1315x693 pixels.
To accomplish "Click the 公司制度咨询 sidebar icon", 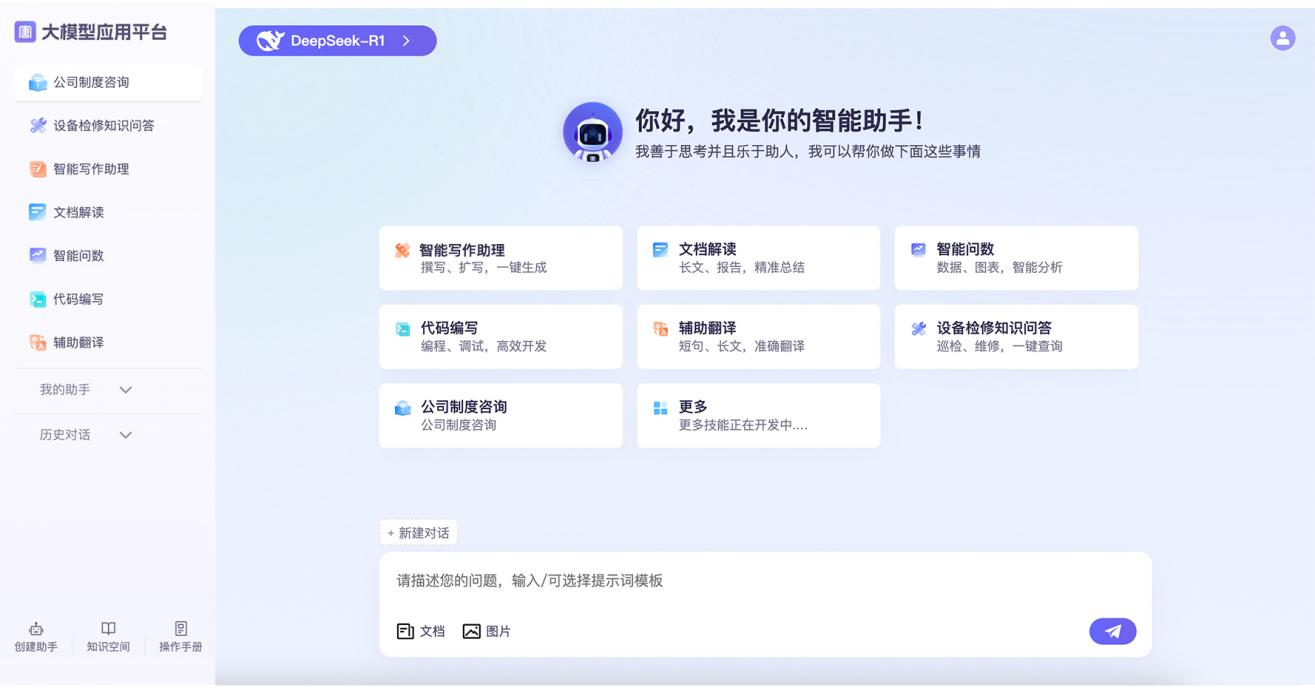I will click(38, 83).
